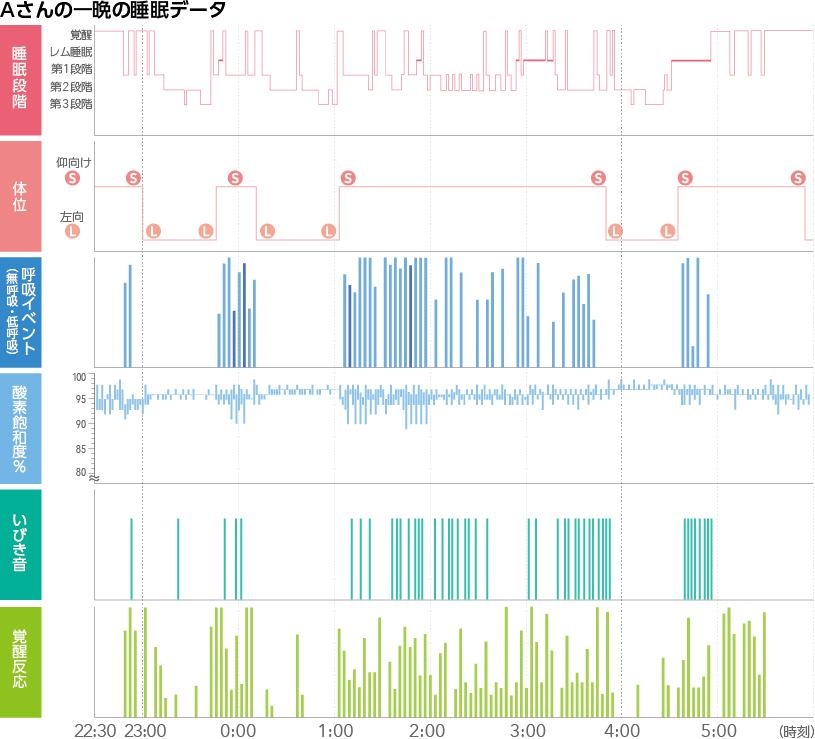Screen dimensions: 815x739
Task: Select the rightmost S marker on the posture chart
Action: 798,178
